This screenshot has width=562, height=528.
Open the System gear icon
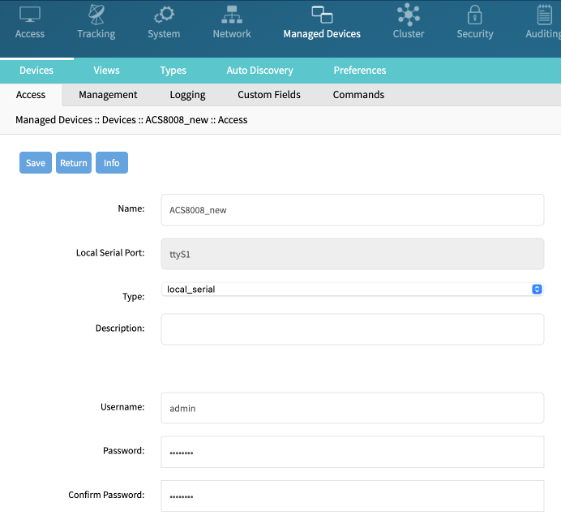(x=164, y=15)
